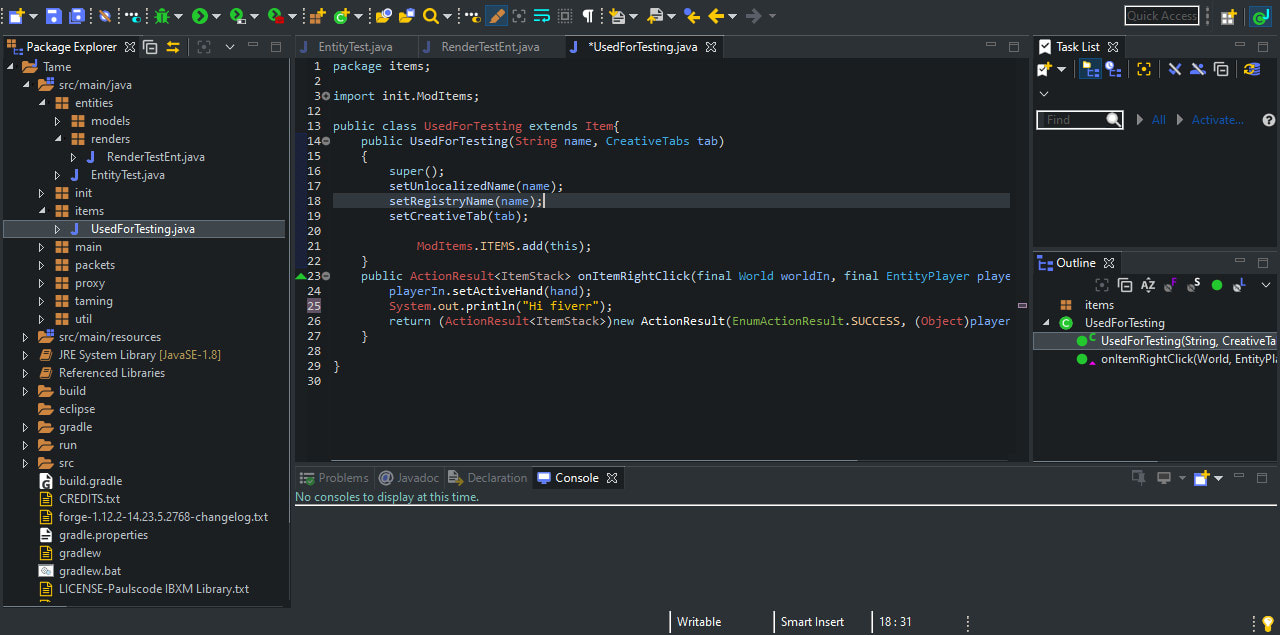
Task: Open the Search magnifier tool
Action: click(430, 16)
